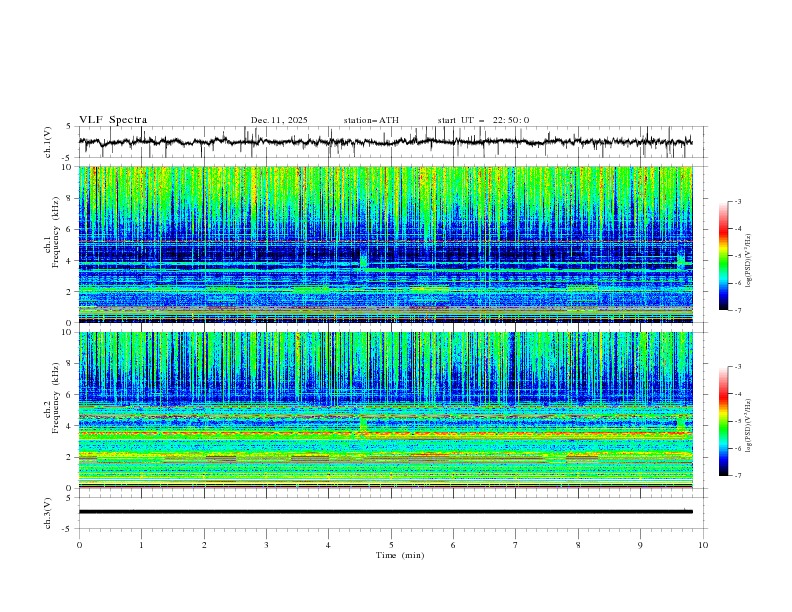792x612 pixels.
Task: Click the ch.1 spectrogram panel
Action: 386,244
